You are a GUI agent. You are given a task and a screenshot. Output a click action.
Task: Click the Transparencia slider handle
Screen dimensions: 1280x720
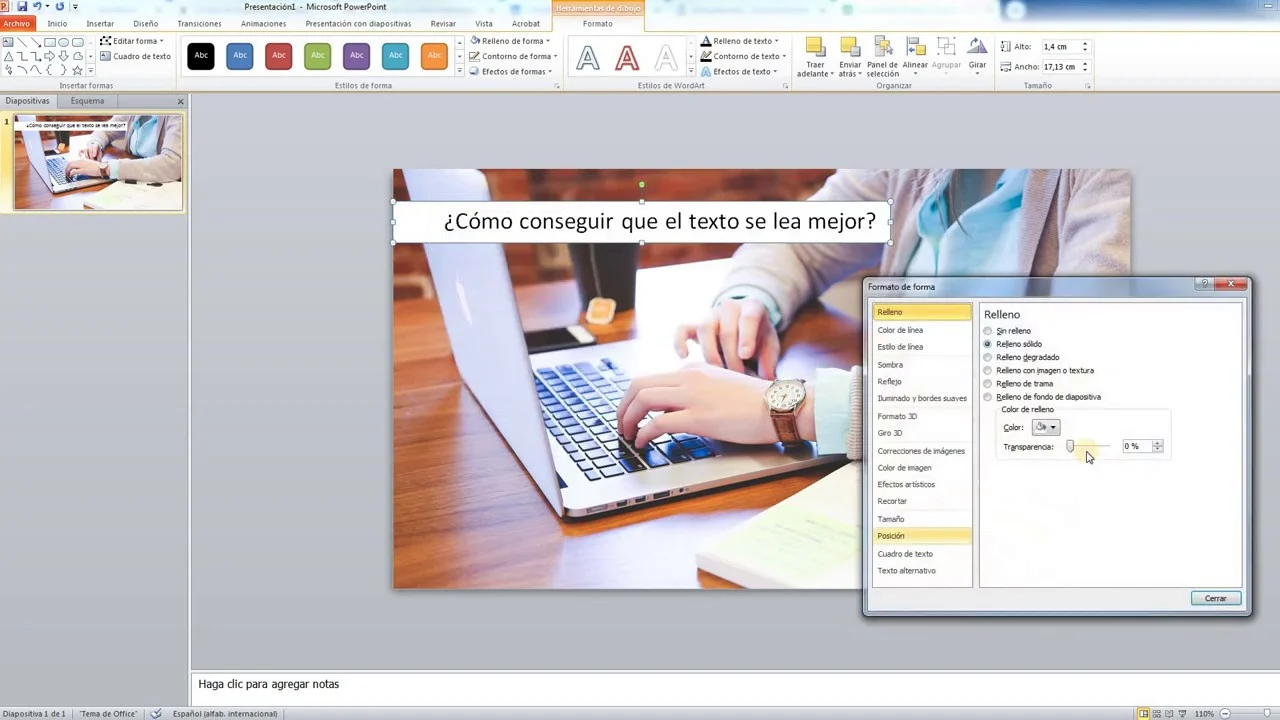point(1070,447)
